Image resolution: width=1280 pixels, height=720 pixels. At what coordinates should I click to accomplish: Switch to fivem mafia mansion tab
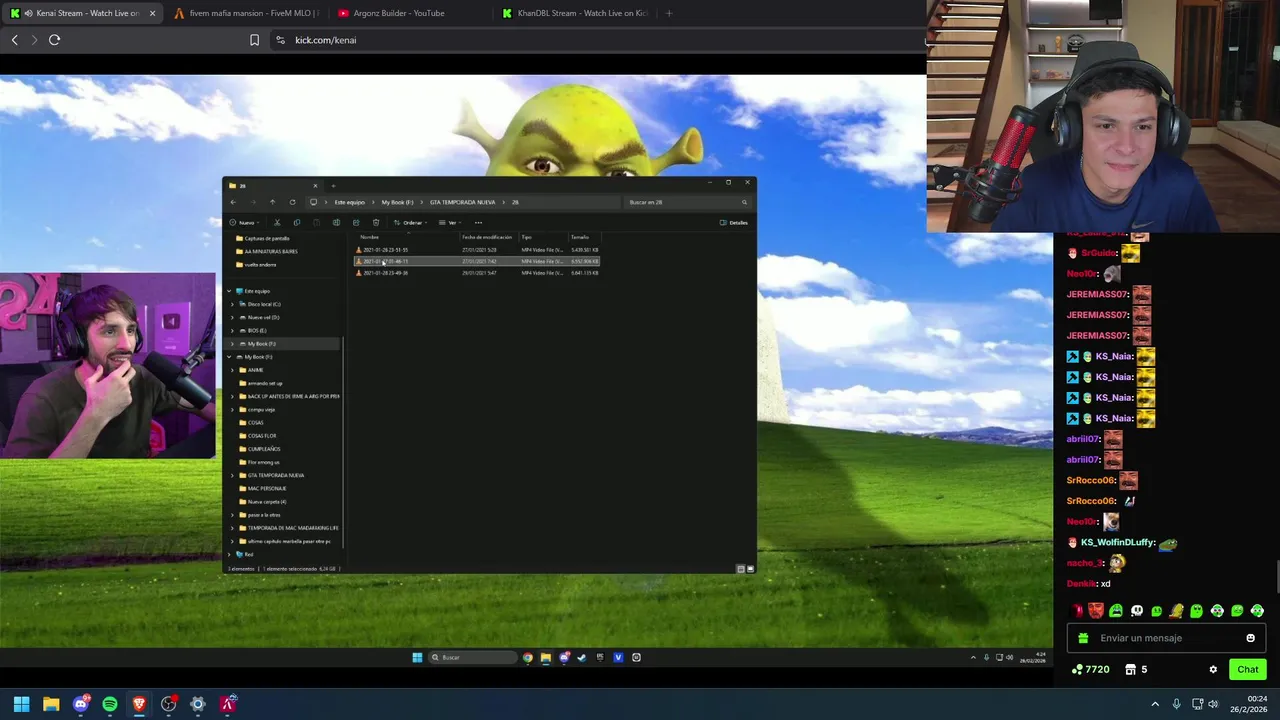246,13
